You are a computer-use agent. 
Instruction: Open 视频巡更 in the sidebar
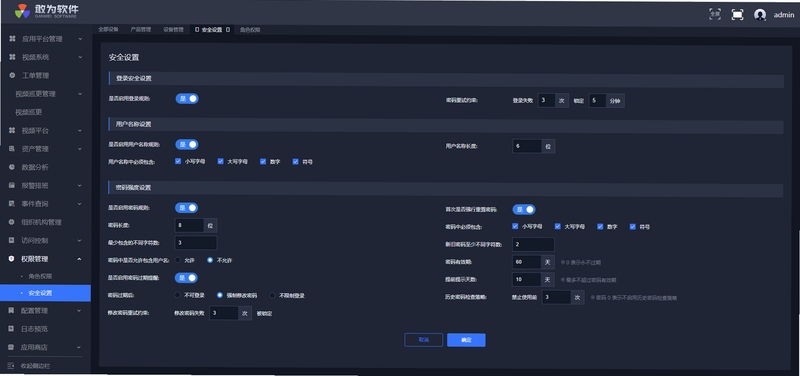click(29, 112)
